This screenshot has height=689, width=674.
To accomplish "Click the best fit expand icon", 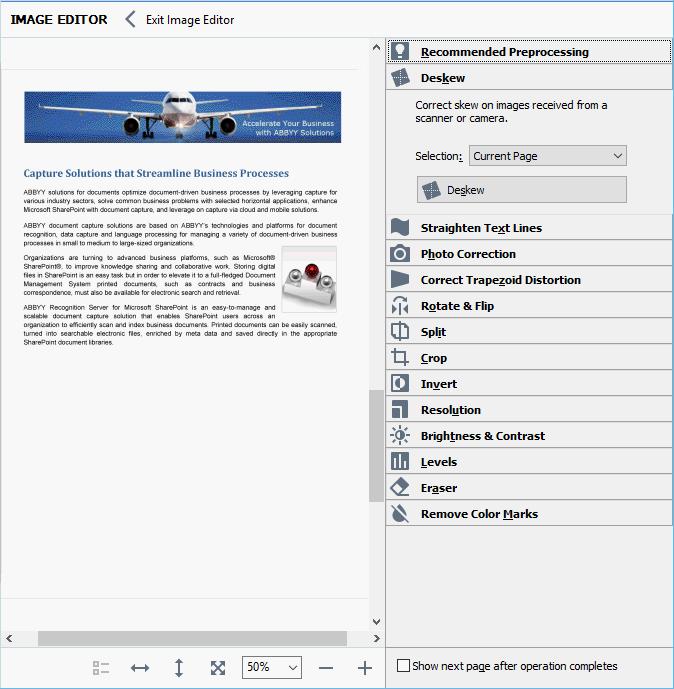I will (x=217, y=668).
